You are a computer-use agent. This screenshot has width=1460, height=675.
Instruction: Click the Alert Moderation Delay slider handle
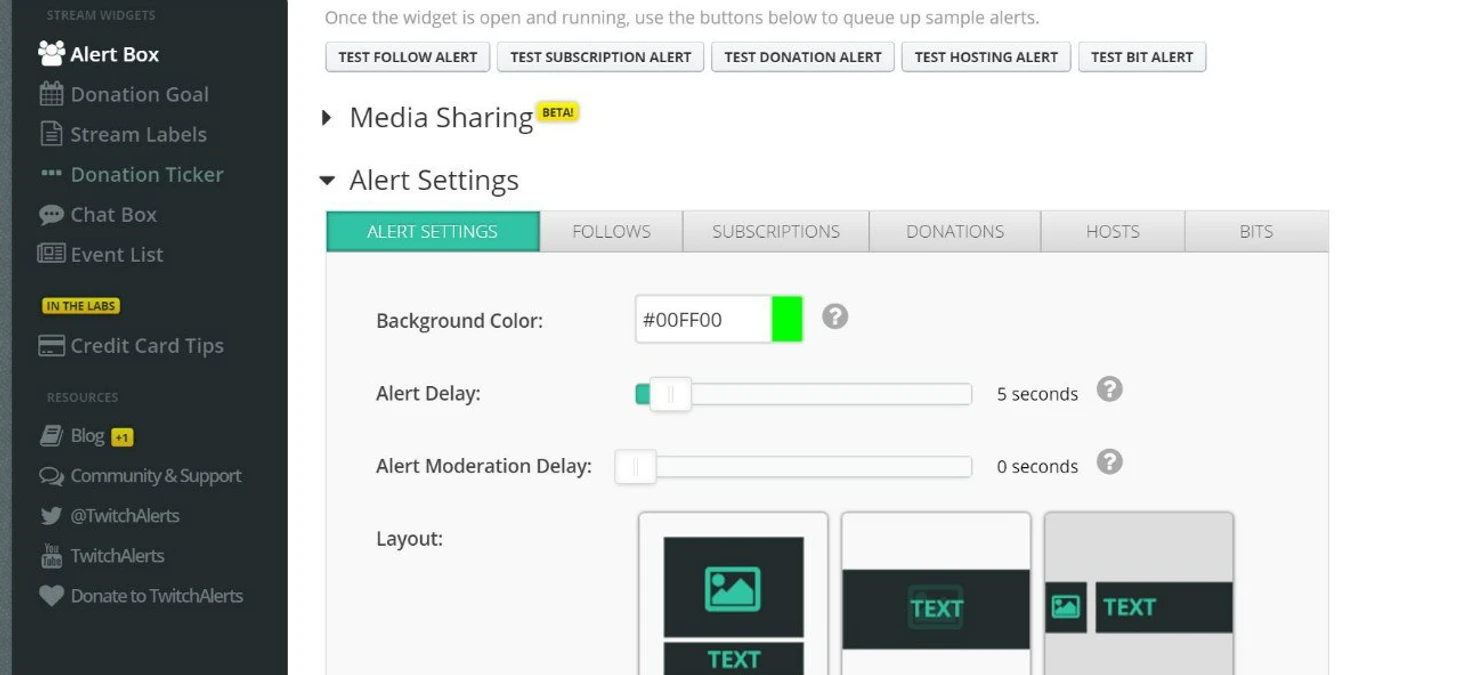[635, 466]
